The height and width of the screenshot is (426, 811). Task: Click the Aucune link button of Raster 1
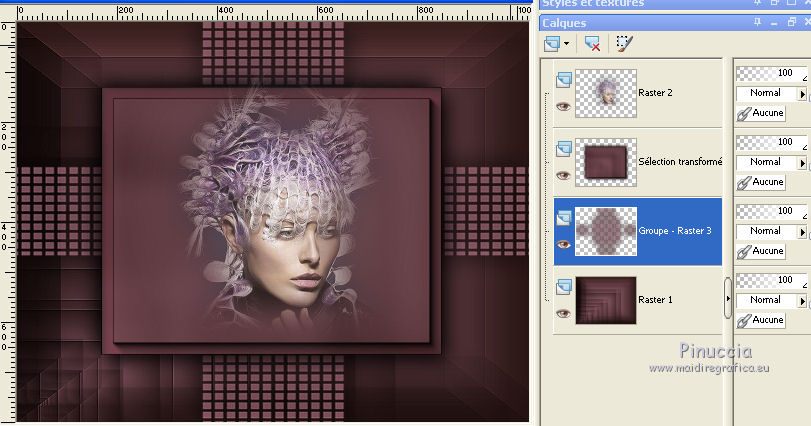tap(761, 320)
